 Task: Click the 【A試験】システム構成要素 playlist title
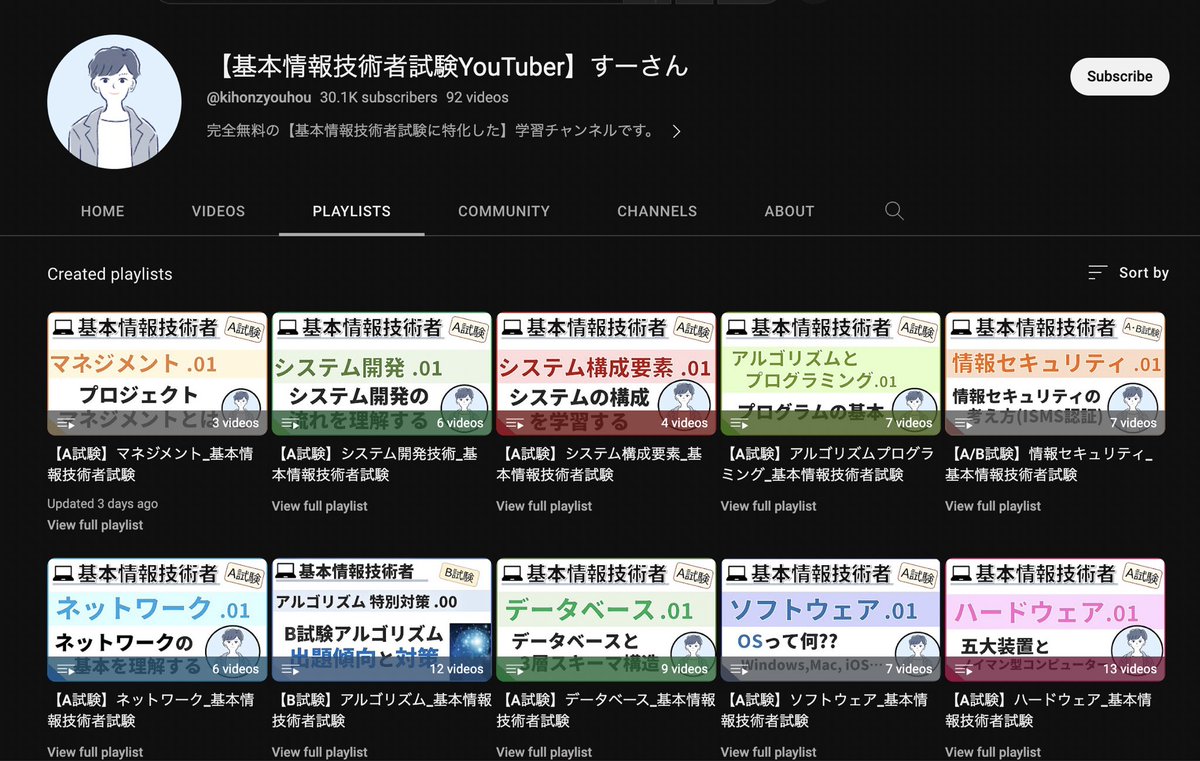point(599,464)
